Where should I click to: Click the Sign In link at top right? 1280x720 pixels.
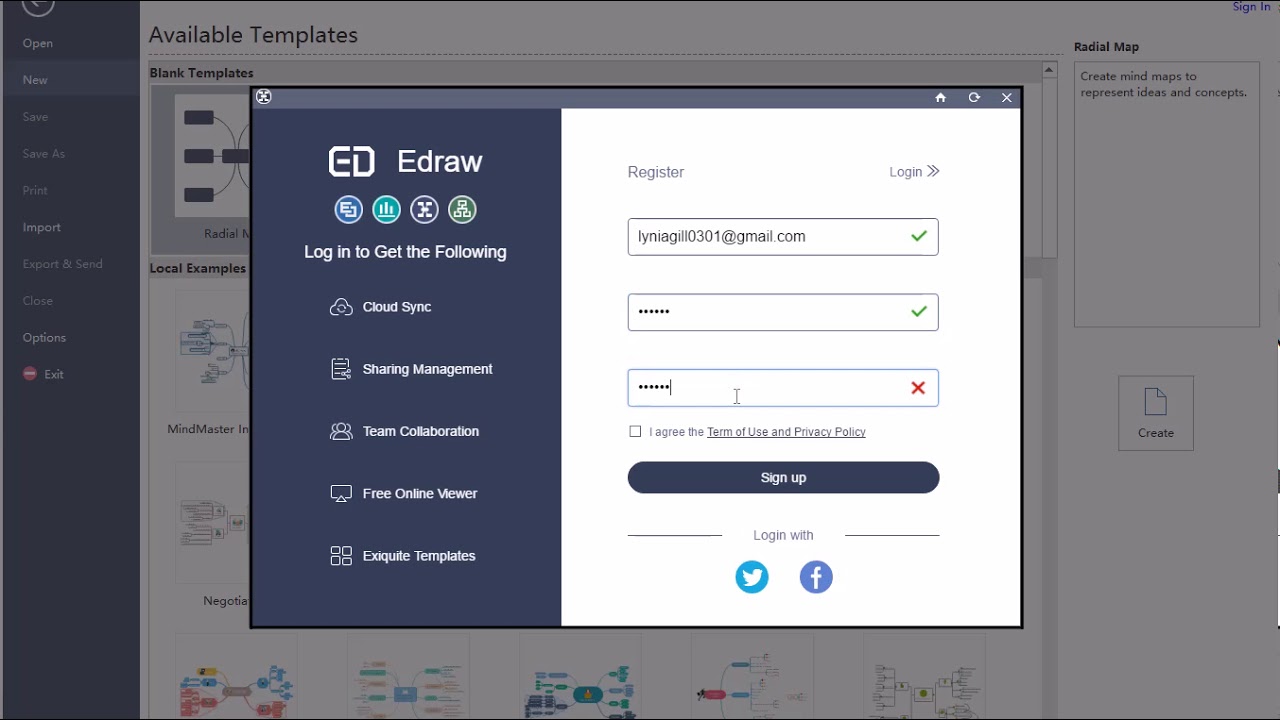coord(1251,7)
